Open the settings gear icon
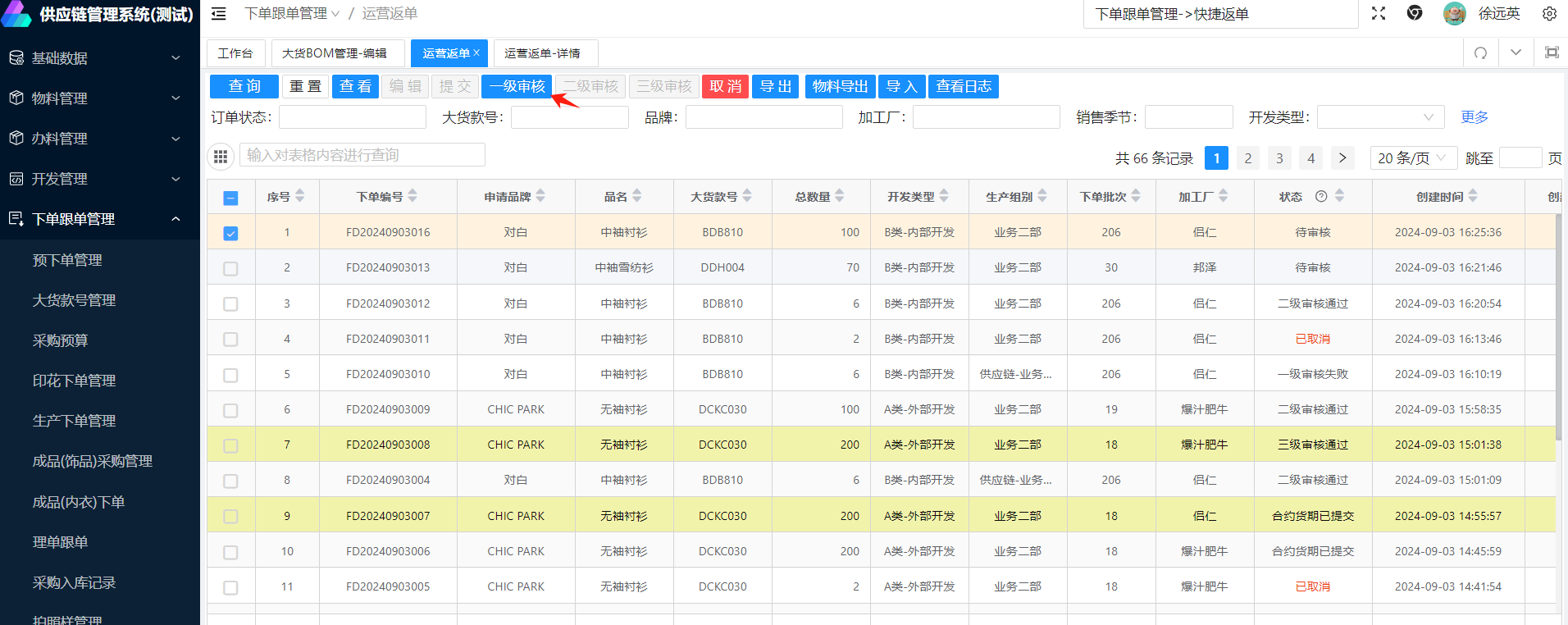This screenshot has height=625, width=1568. click(x=1549, y=14)
